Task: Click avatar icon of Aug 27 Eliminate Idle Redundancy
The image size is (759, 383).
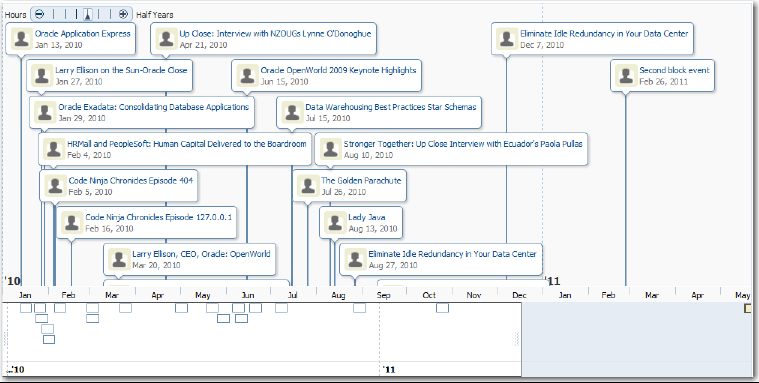Action: (x=355, y=260)
